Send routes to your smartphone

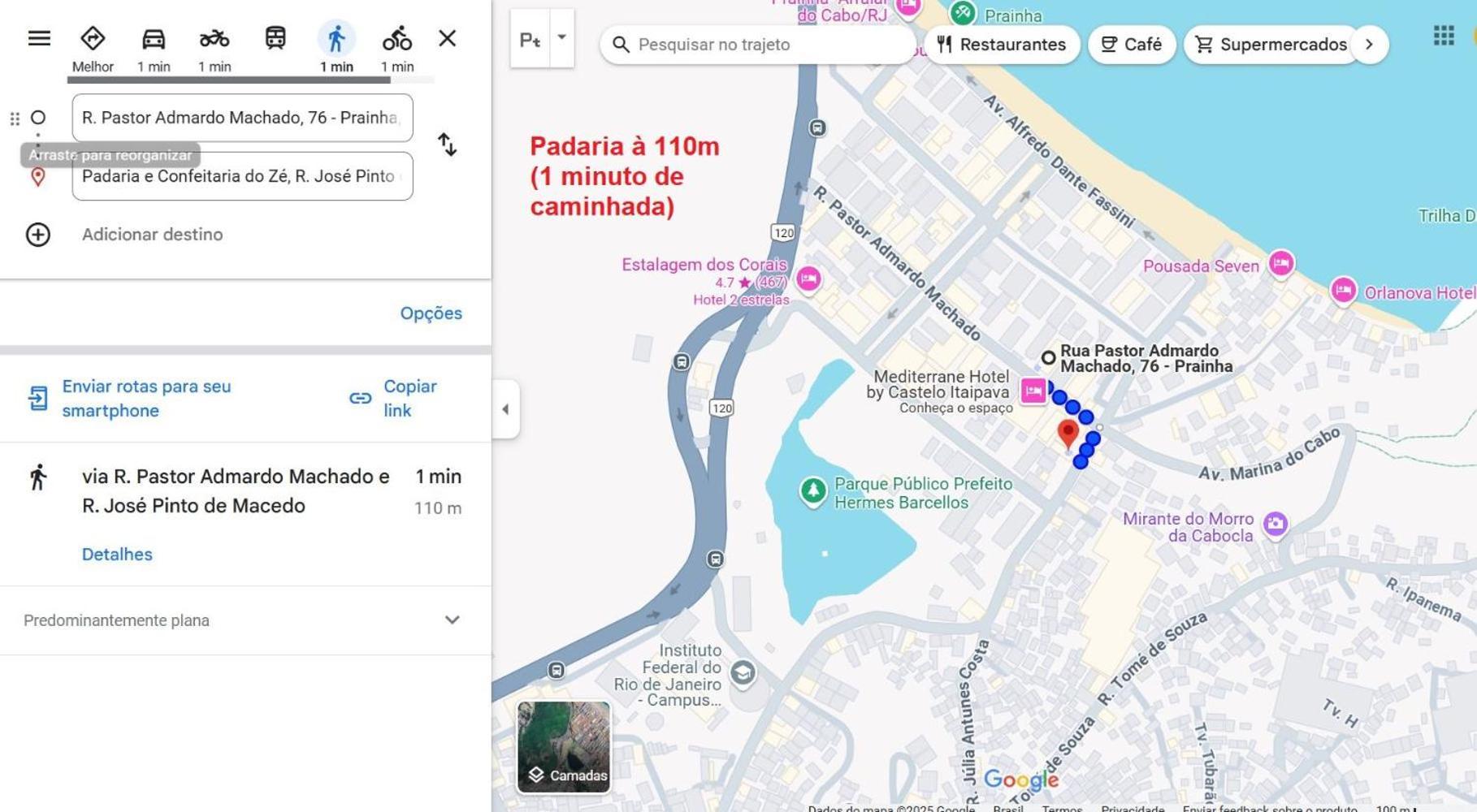[146, 398]
